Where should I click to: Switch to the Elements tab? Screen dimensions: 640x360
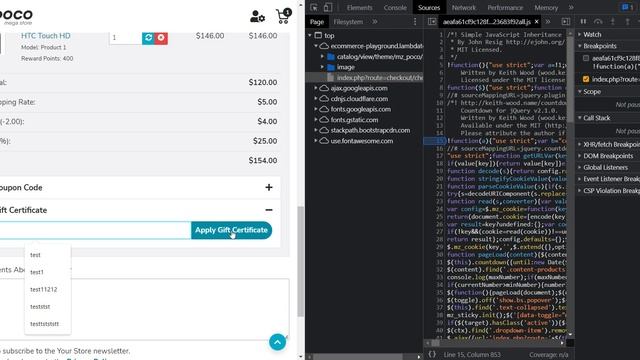pyautogui.click(x=359, y=7)
